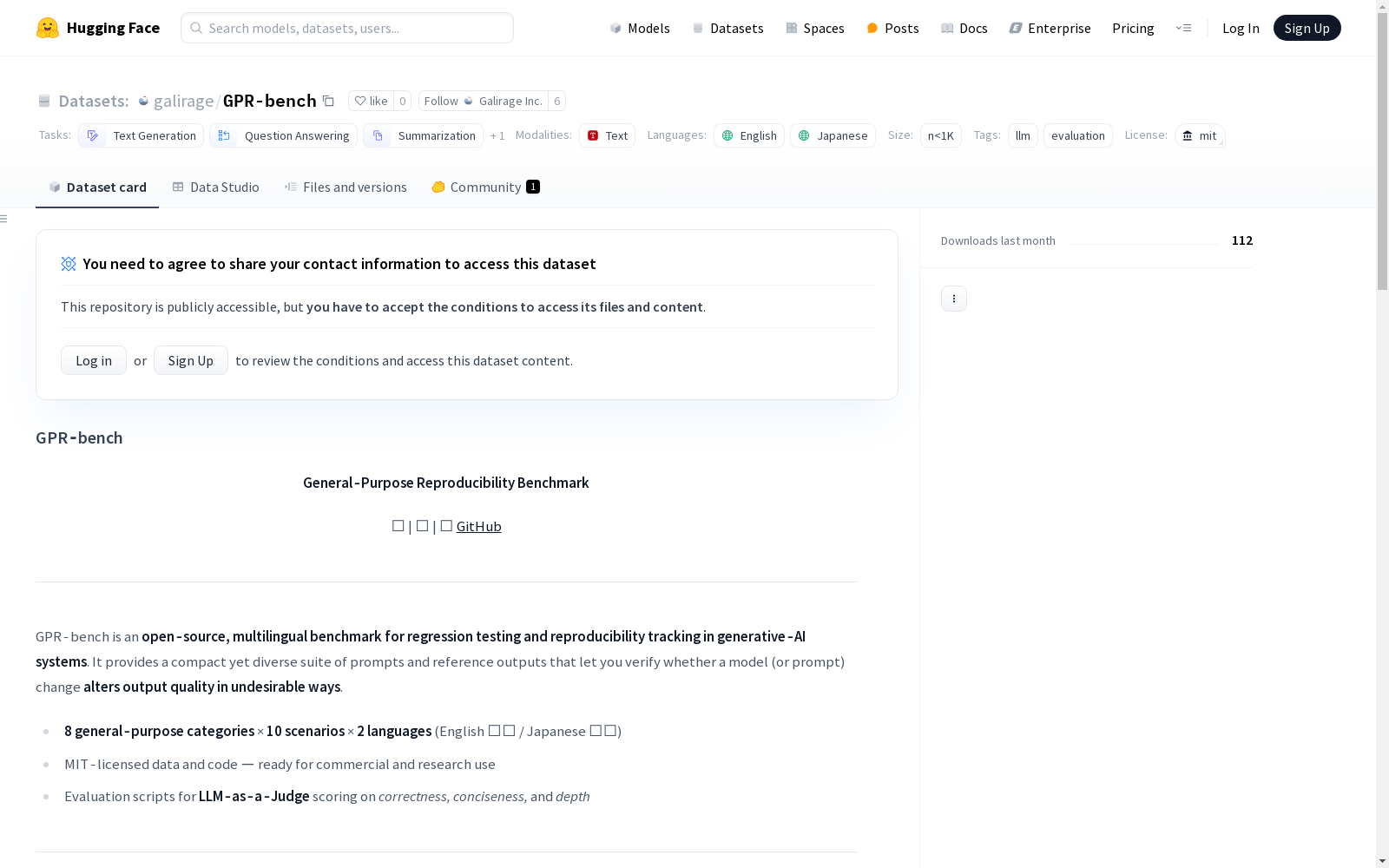
Task: Click the follower count showing 6
Action: tap(556, 101)
